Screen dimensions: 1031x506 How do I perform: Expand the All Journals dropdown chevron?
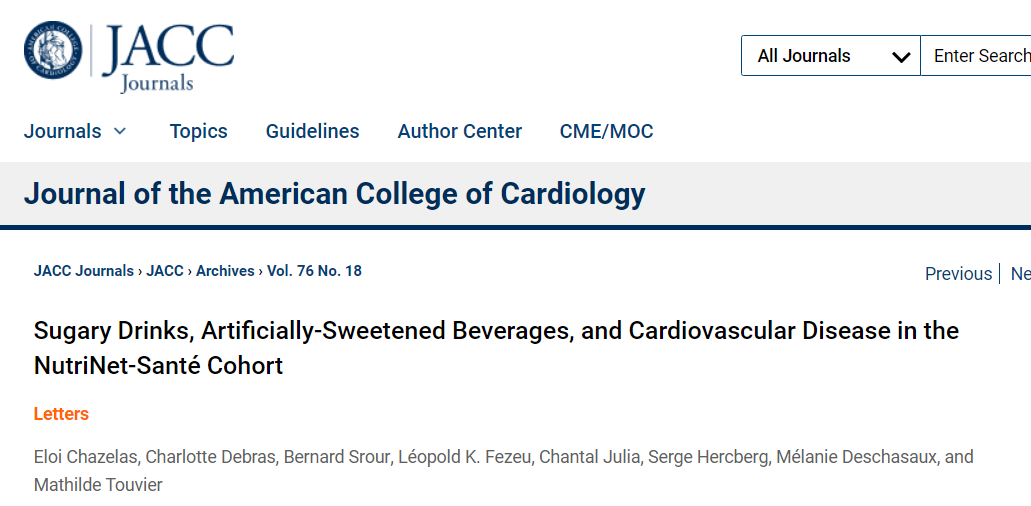(x=901, y=57)
